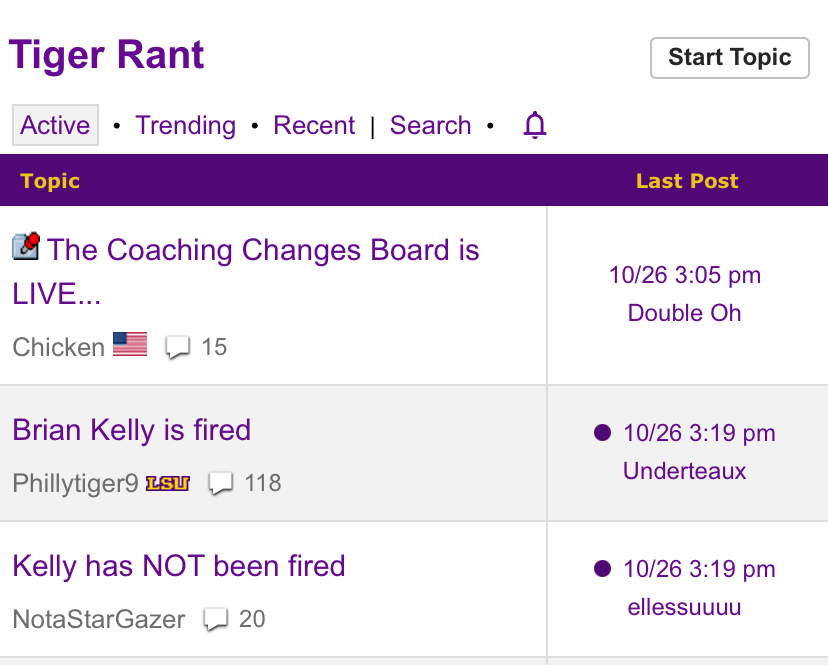This screenshot has width=828, height=665.
Task: Click the LSU badge next to Phillytiger9
Action: (167, 484)
